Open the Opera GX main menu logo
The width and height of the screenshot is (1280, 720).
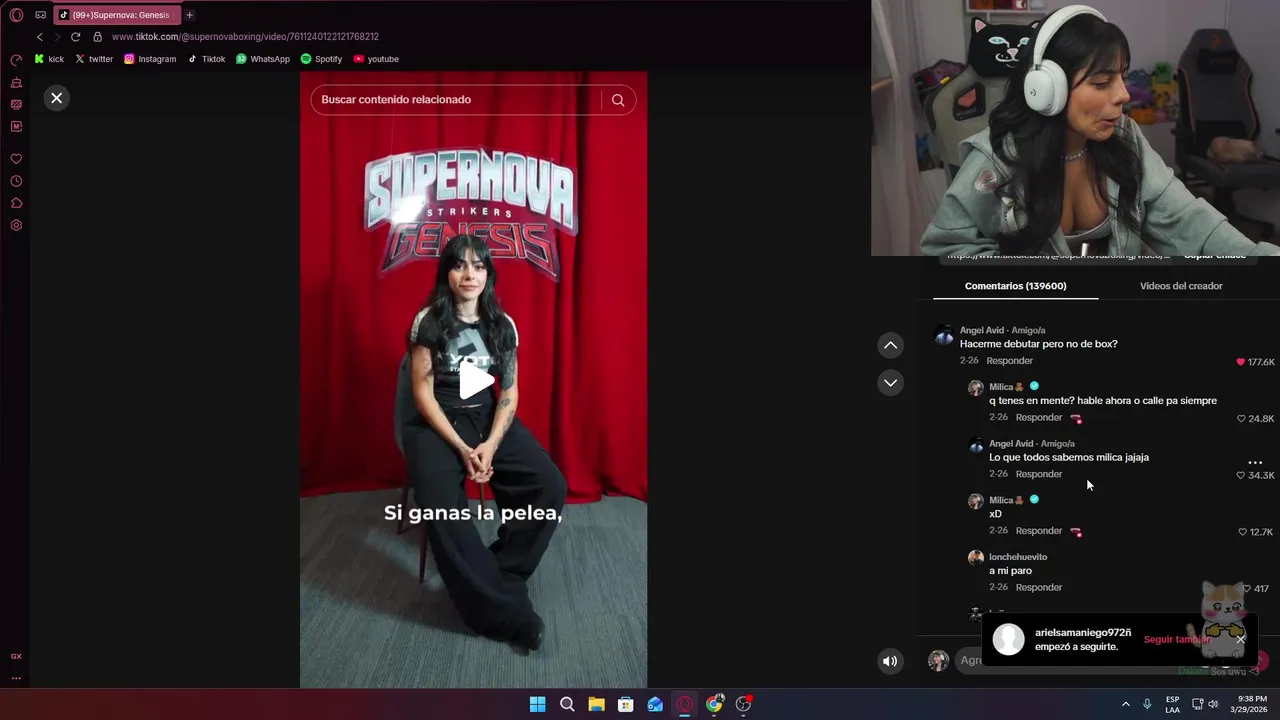click(x=16, y=15)
